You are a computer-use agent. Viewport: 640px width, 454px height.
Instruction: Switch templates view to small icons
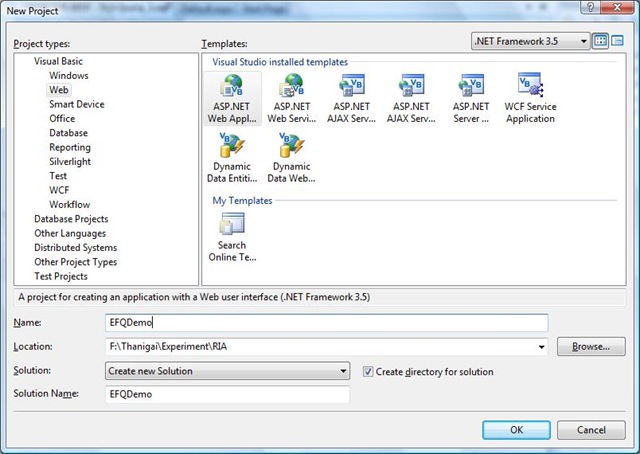[x=617, y=41]
